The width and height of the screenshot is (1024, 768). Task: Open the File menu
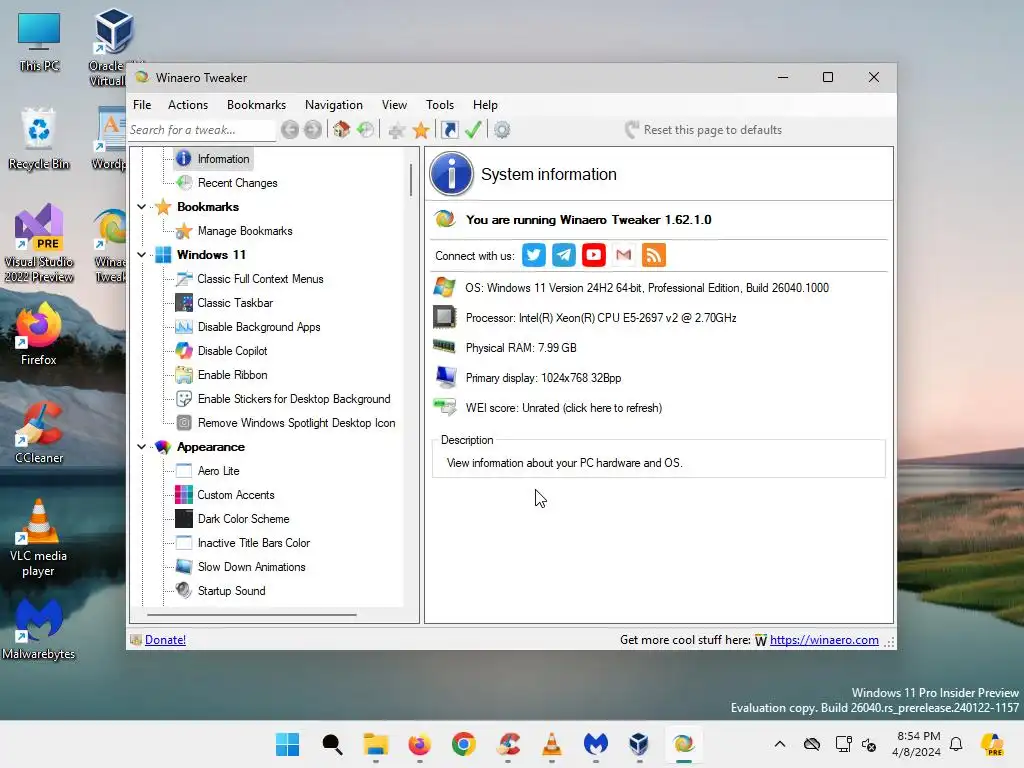pyautogui.click(x=142, y=104)
